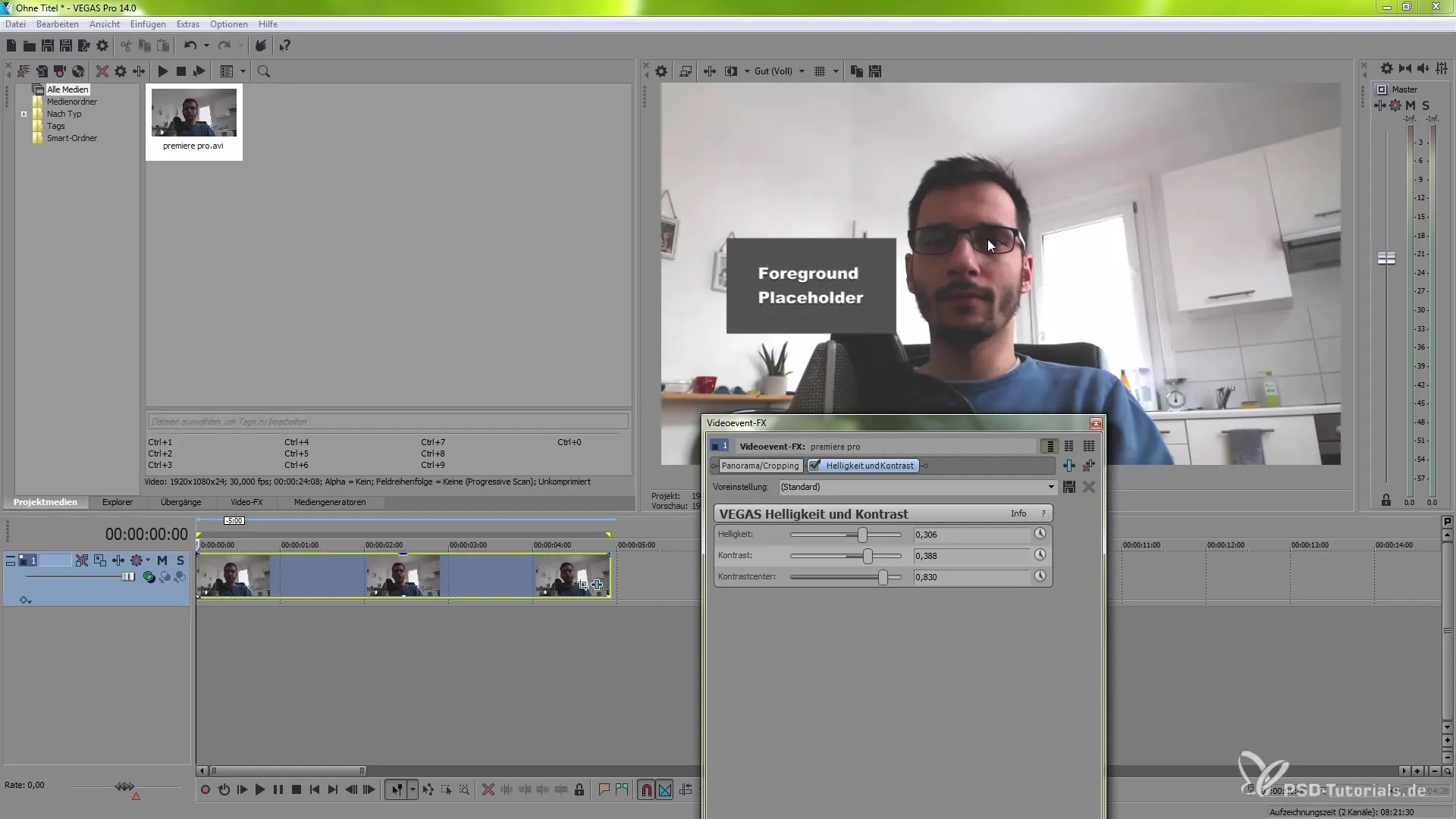Create a new project with toolbar icon
Image resolution: width=1456 pixels, height=819 pixels.
(11, 46)
